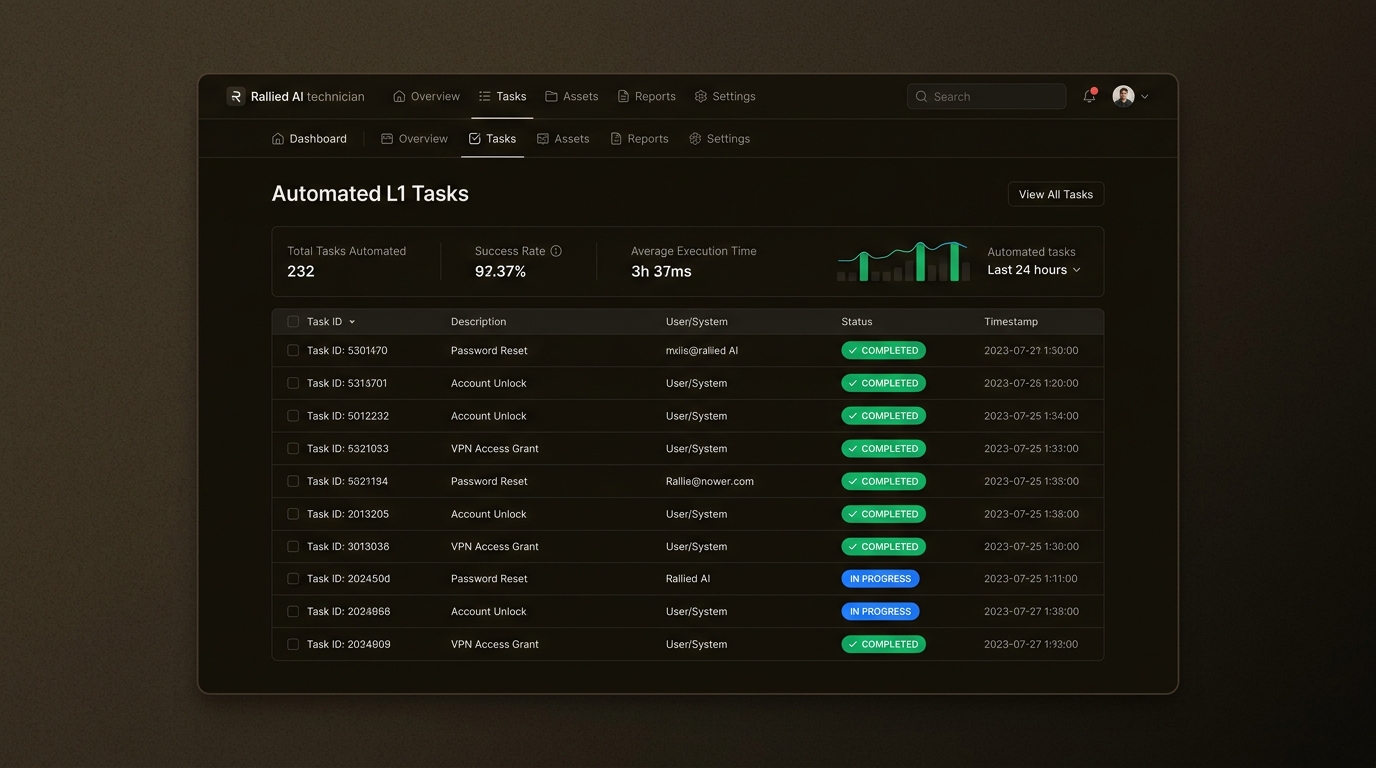Click the Task ID: 2024809 row label

click(x=349, y=644)
